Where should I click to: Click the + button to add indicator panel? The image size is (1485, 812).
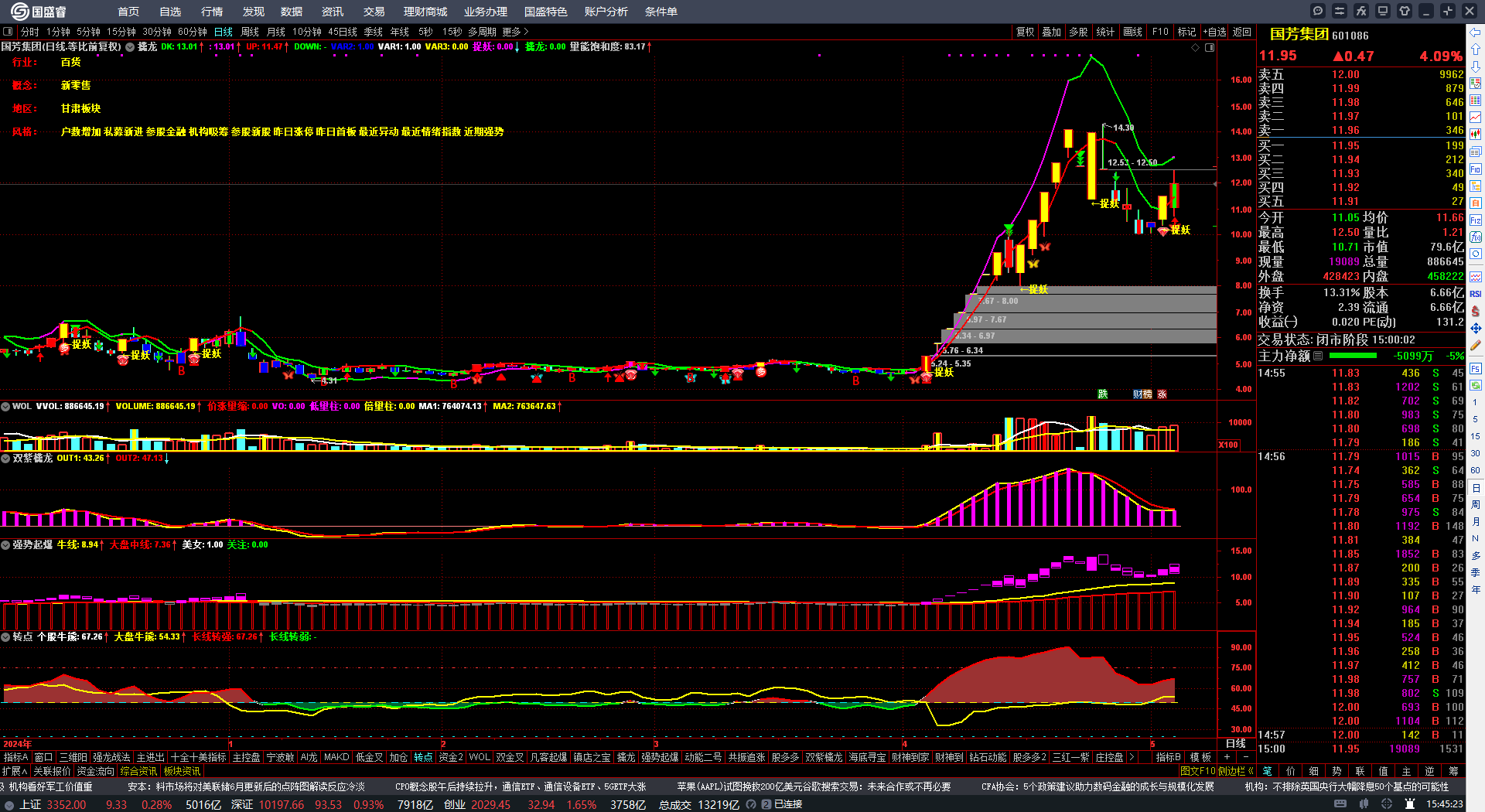click(1227, 757)
